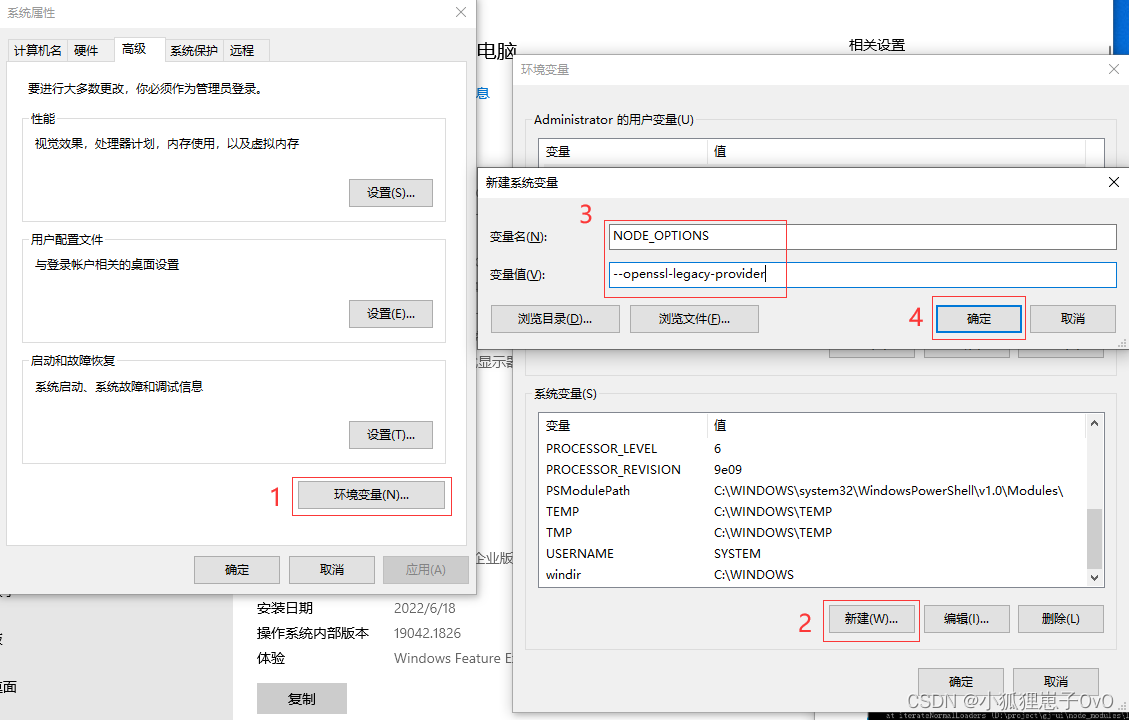Click 值 column header in user variables
This screenshot has width=1129, height=720.
coord(896,152)
